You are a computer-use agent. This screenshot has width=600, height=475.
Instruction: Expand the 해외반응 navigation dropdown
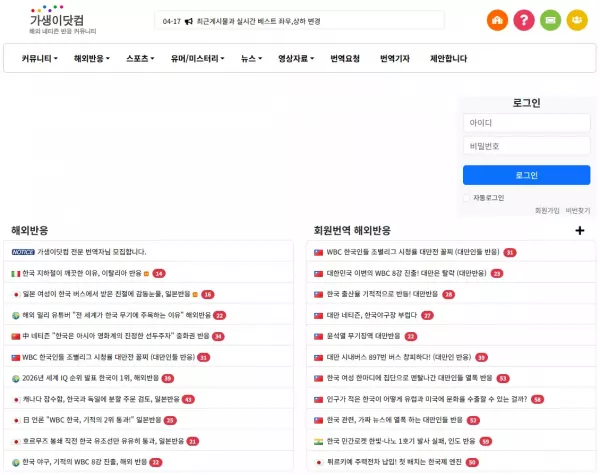[92, 59]
